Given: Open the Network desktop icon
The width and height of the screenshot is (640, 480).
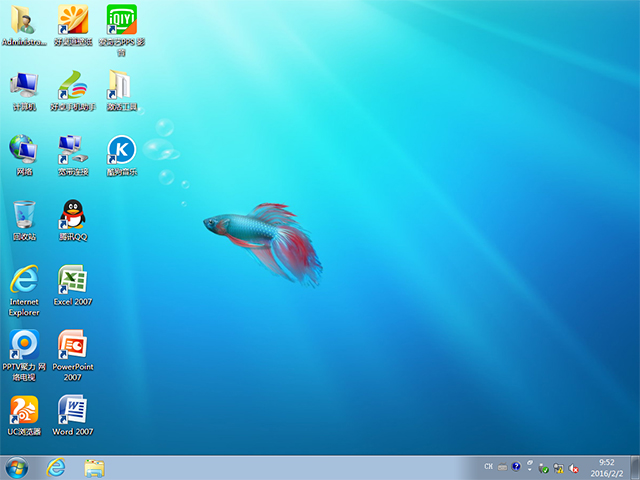Looking at the screenshot, I should tap(24, 150).
